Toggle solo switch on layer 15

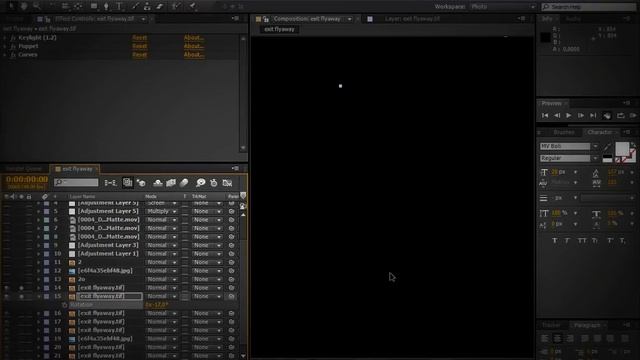coord(21,296)
